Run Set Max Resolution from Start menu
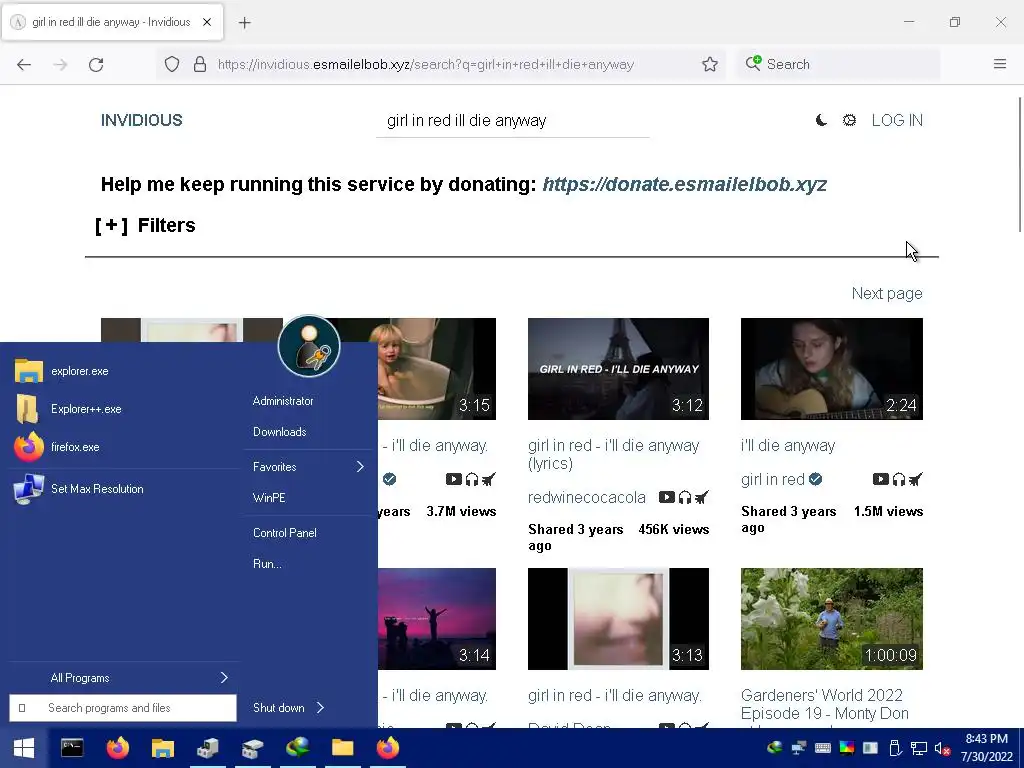Viewport: 1024px width, 768px height. point(124,489)
